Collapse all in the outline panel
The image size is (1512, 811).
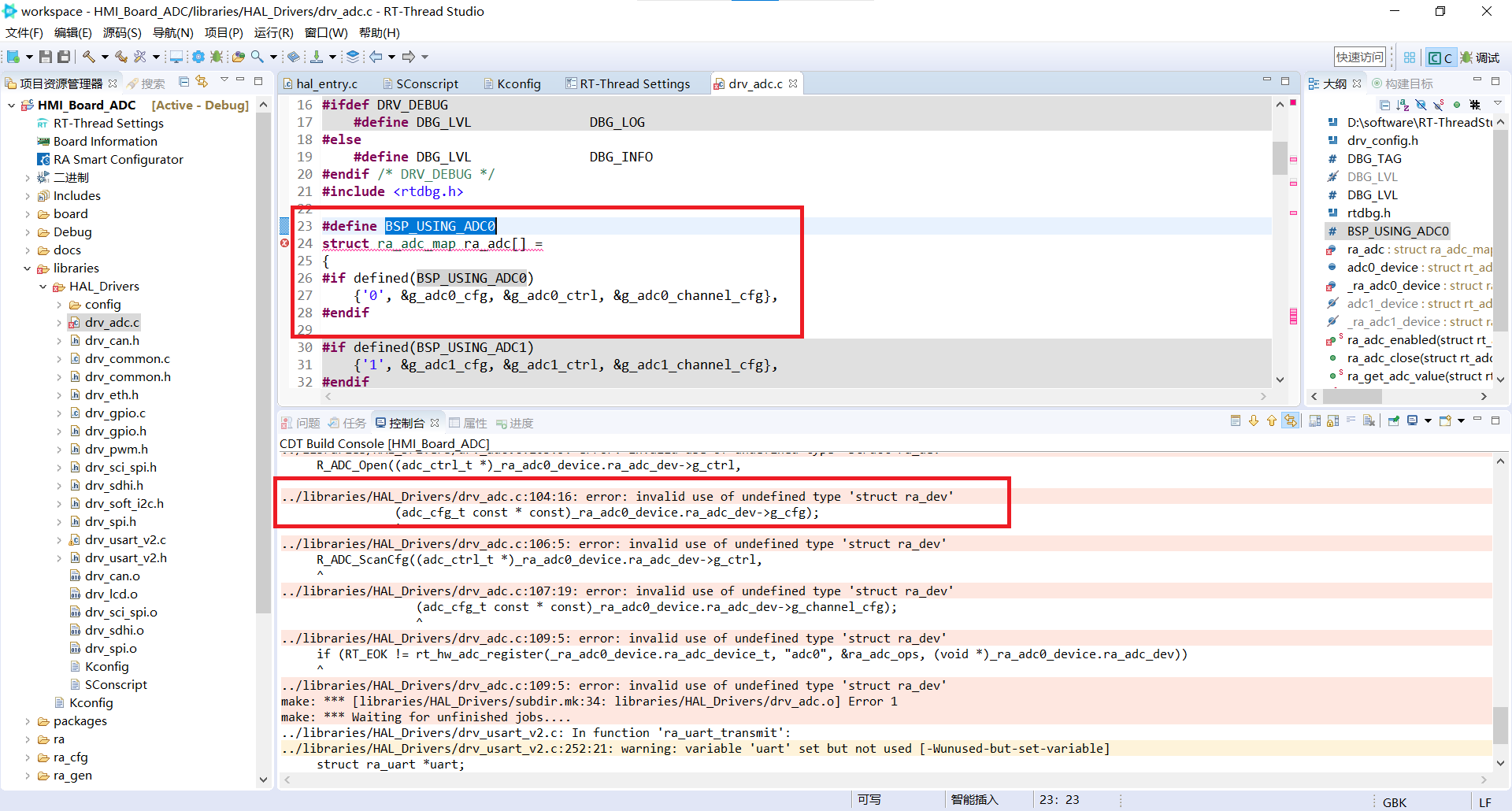(x=1385, y=105)
